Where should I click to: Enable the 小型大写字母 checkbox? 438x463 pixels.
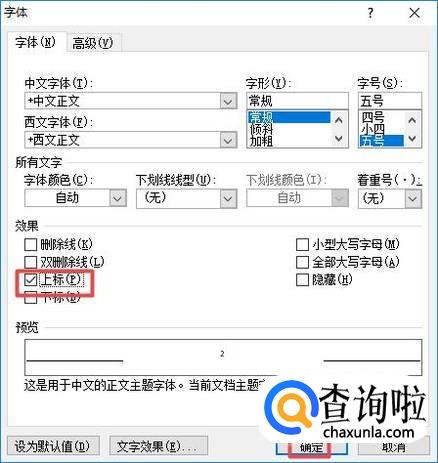302,245
